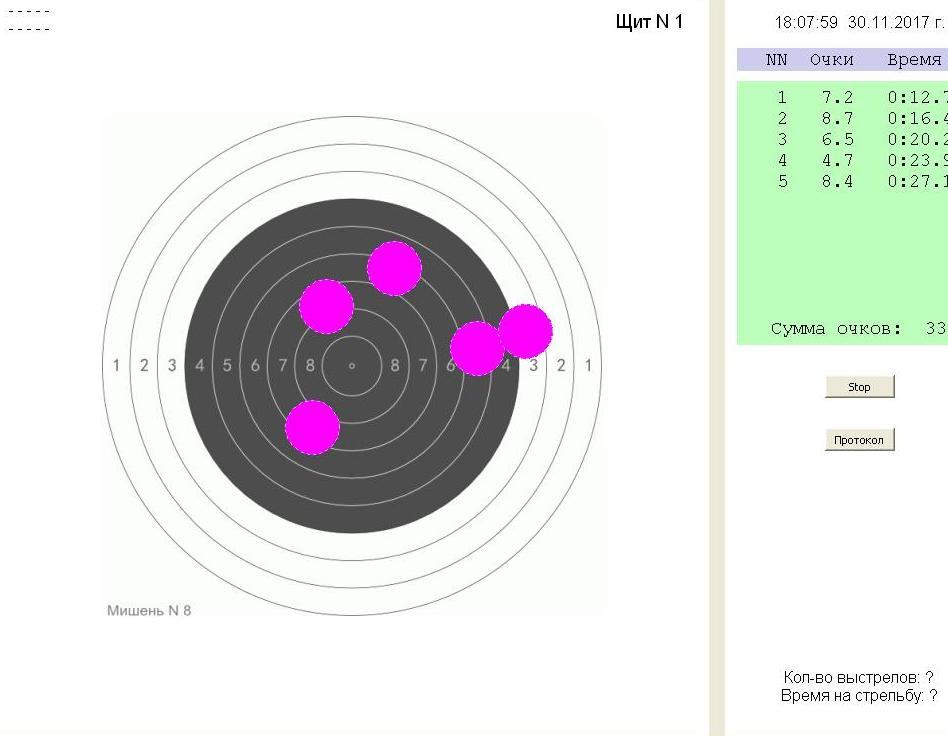Click the target's center bullseye dot
Image resolution: width=948 pixels, height=736 pixels.
[x=352, y=366]
